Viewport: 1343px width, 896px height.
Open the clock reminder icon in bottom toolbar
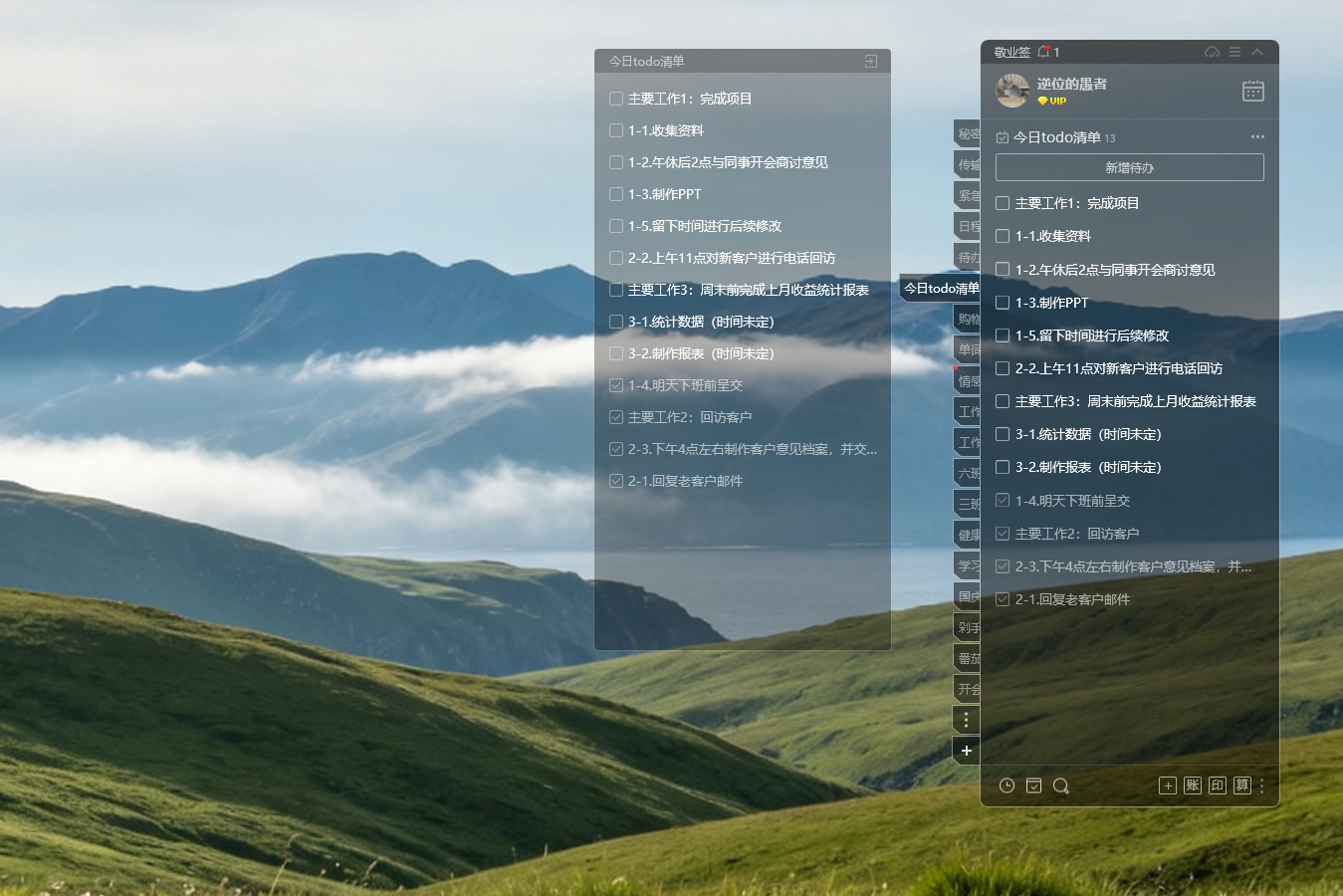(x=1007, y=785)
